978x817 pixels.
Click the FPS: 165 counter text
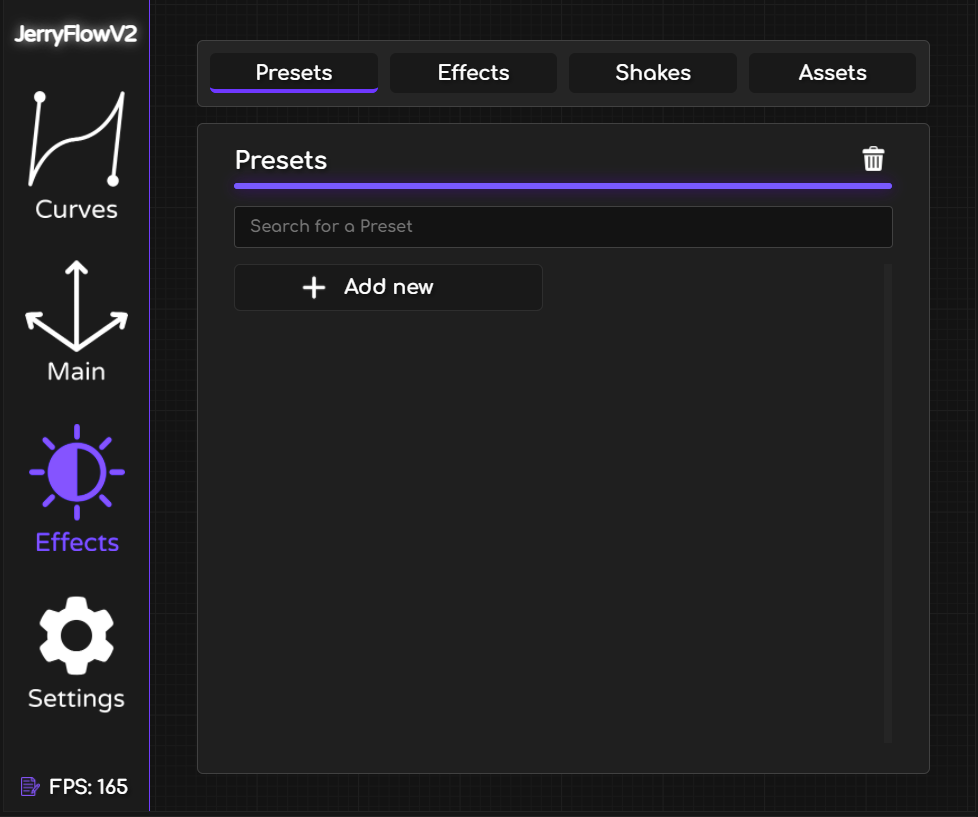click(x=88, y=787)
